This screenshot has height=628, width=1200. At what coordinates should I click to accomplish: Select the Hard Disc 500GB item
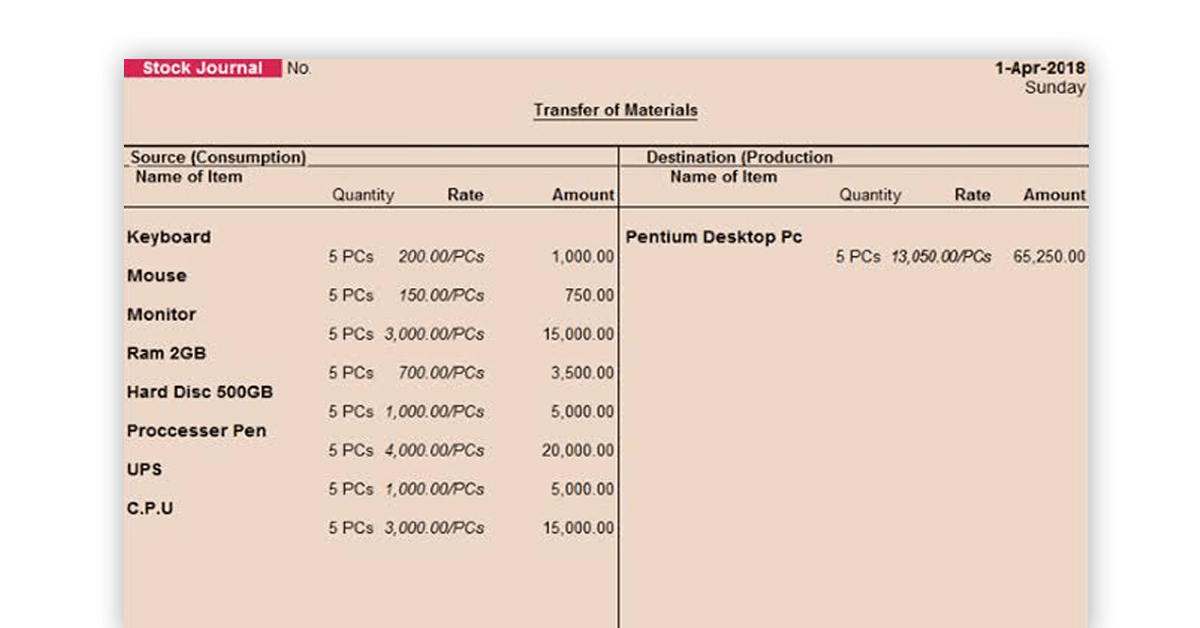coord(199,392)
